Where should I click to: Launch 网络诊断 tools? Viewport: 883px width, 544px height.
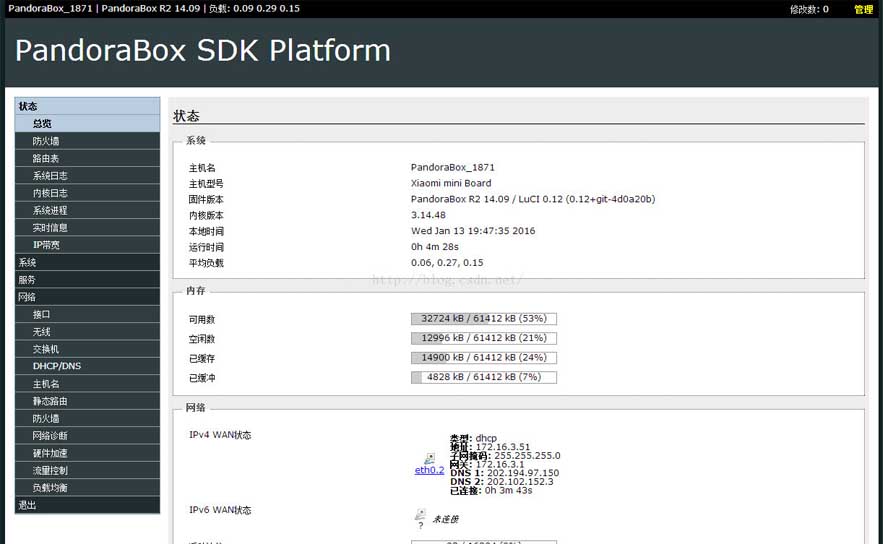[87, 435]
